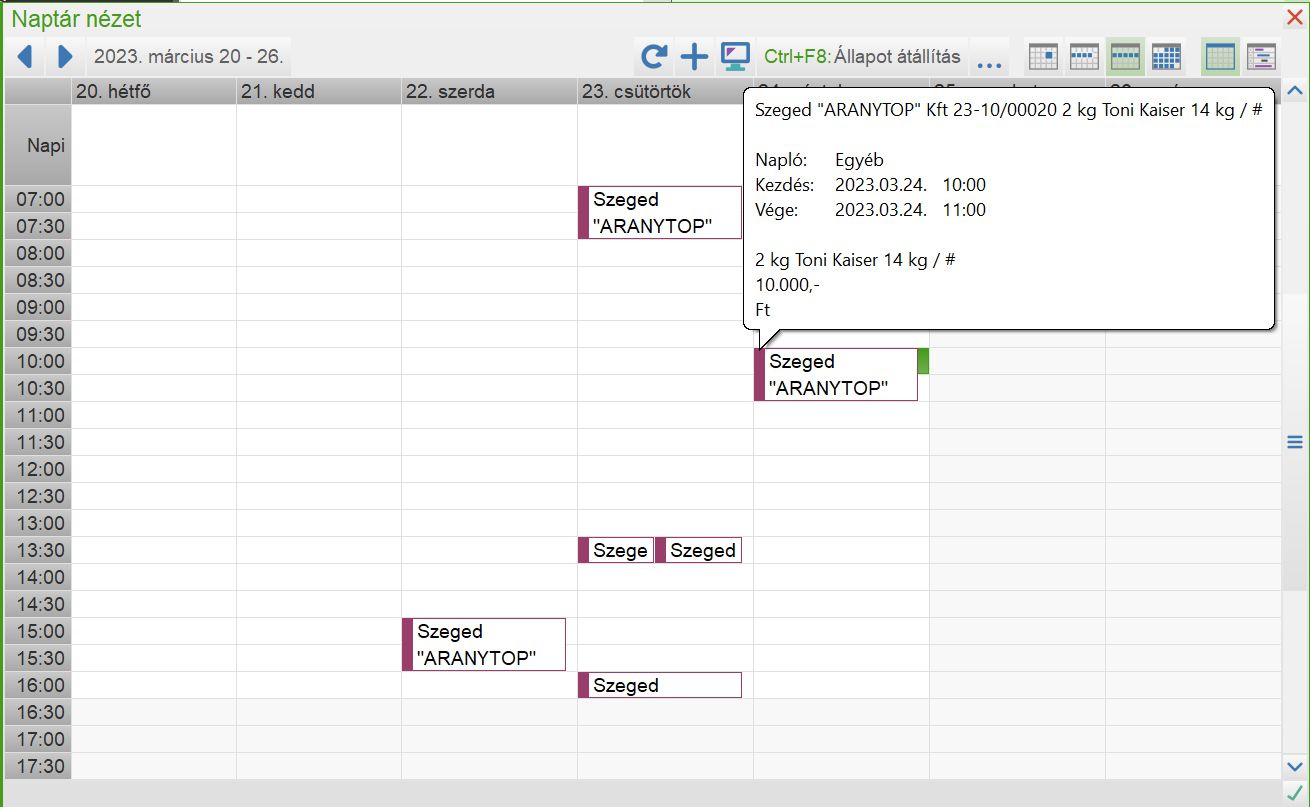Open Friday 10:00 Szeged ARANYTOP event
The height and width of the screenshot is (807, 1310).
(836, 374)
